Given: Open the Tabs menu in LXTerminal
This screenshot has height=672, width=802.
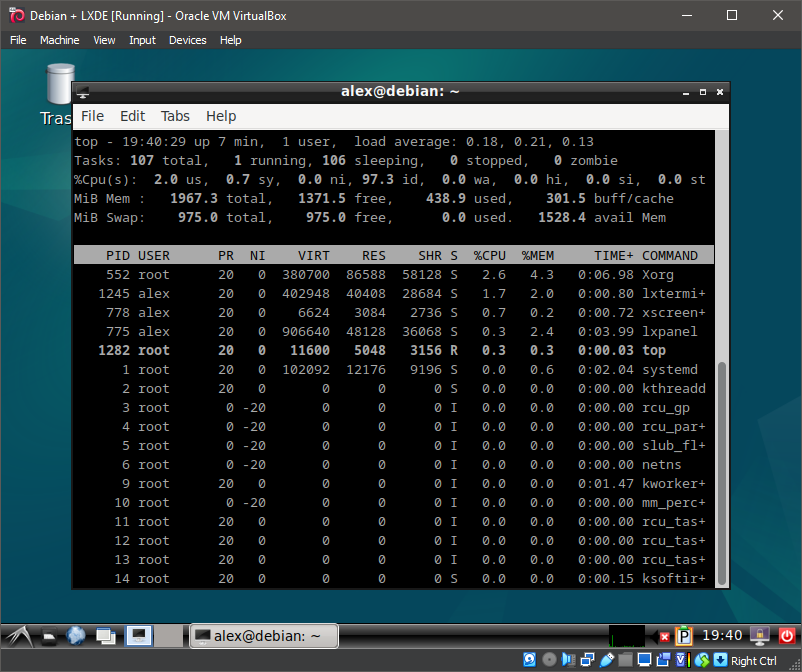Looking at the screenshot, I should point(175,116).
